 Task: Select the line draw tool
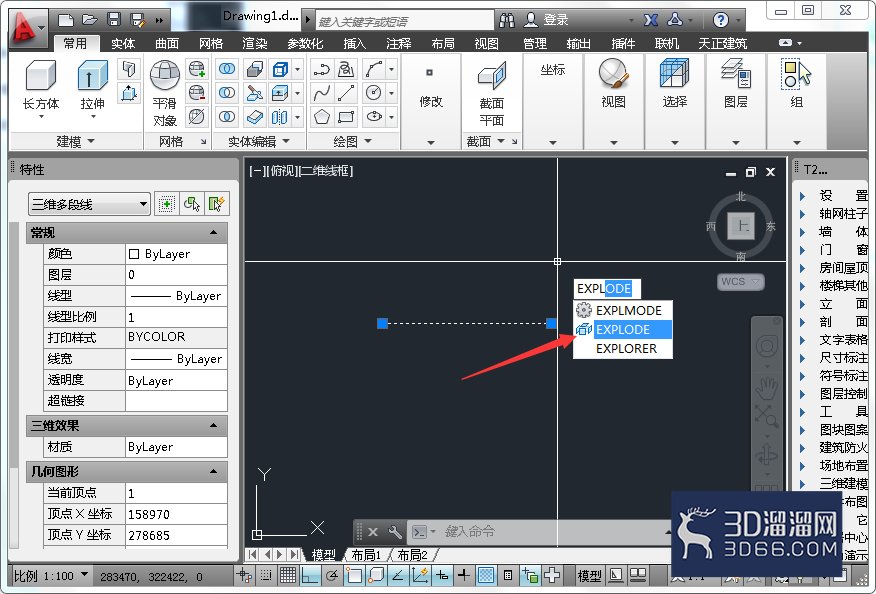coord(346,93)
